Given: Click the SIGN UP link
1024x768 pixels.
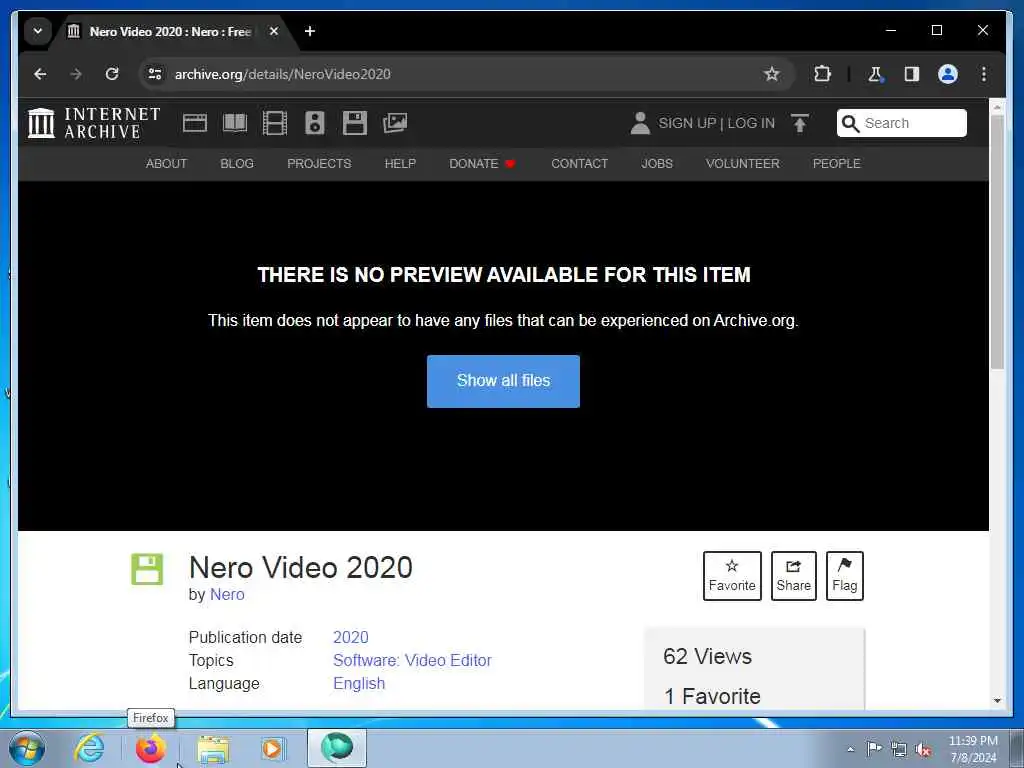Looking at the screenshot, I should [x=687, y=123].
